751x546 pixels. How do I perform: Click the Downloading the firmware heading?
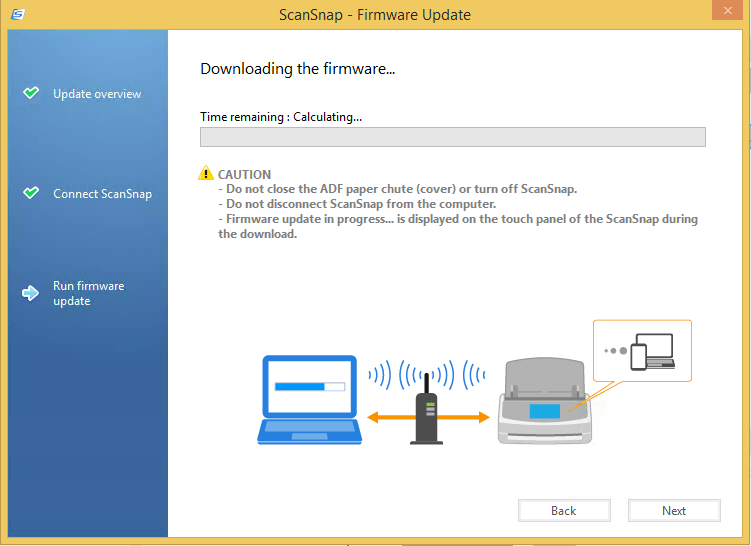click(x=298, y=69)
